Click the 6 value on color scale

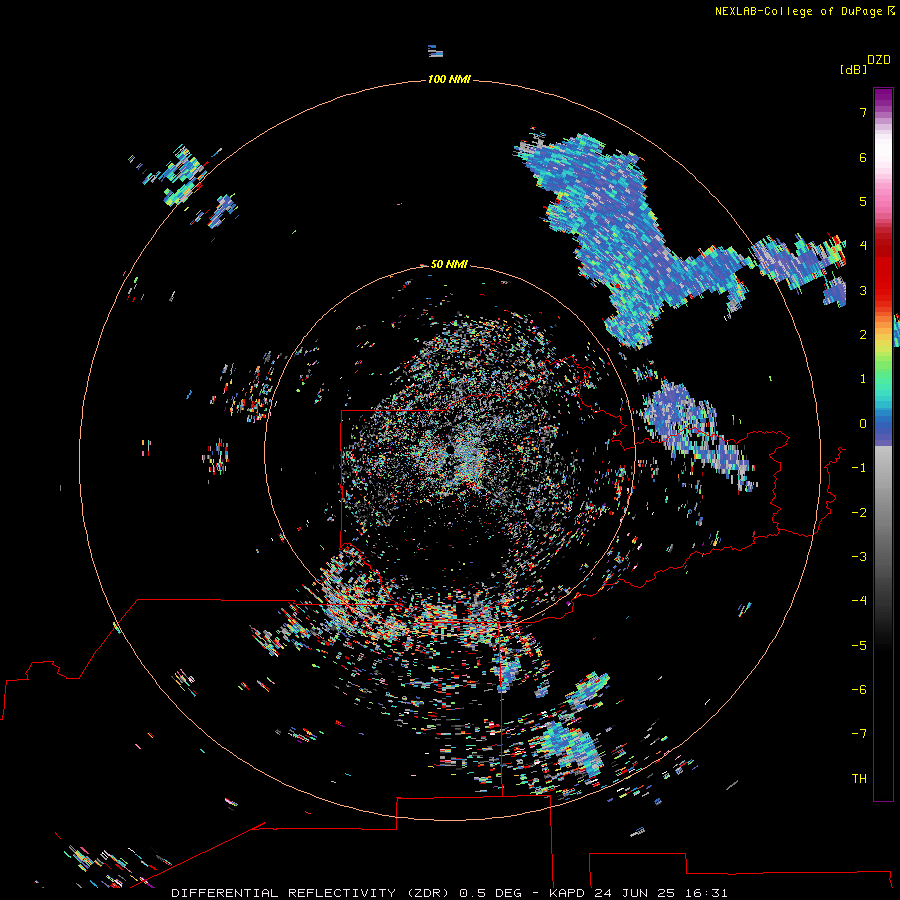863,157
